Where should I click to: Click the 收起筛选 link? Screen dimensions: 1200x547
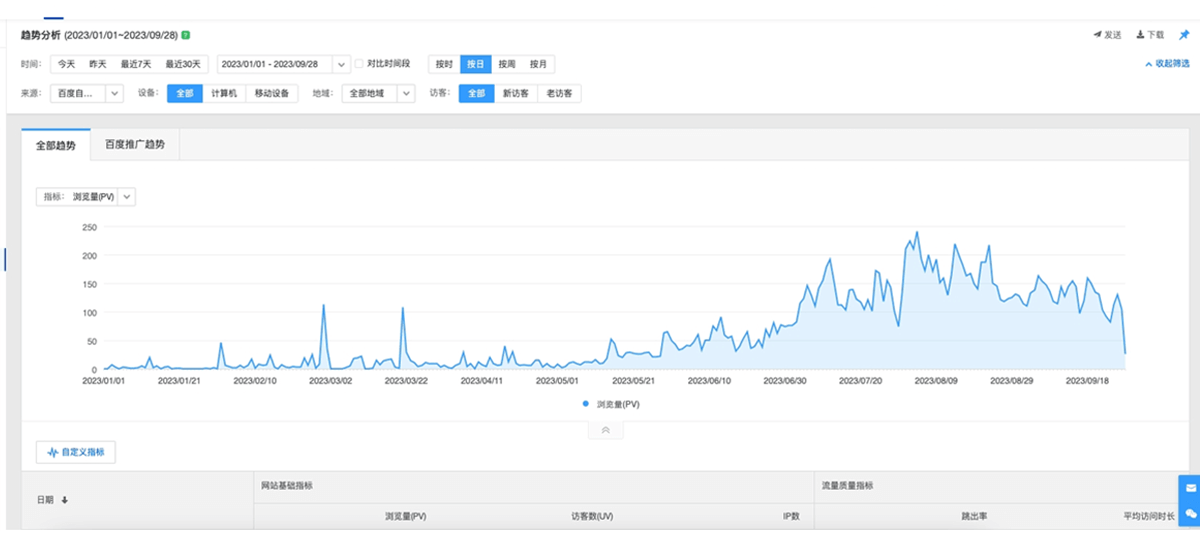point(1167,64)
